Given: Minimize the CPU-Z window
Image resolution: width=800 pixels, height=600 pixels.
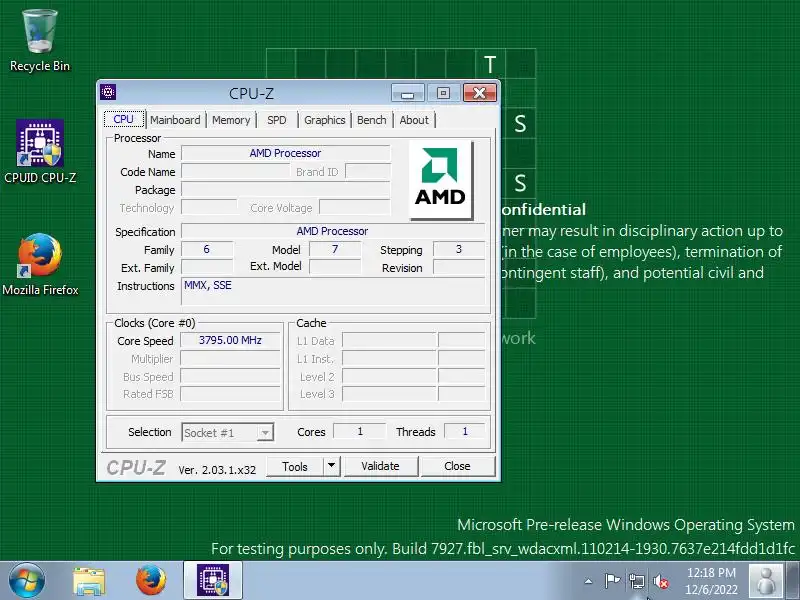Looking at the screenshot, I should (407, 93).
